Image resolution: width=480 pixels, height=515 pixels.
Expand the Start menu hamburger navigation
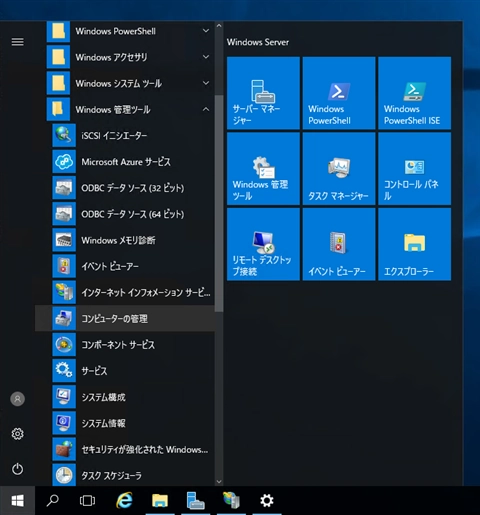pos(18,42)
